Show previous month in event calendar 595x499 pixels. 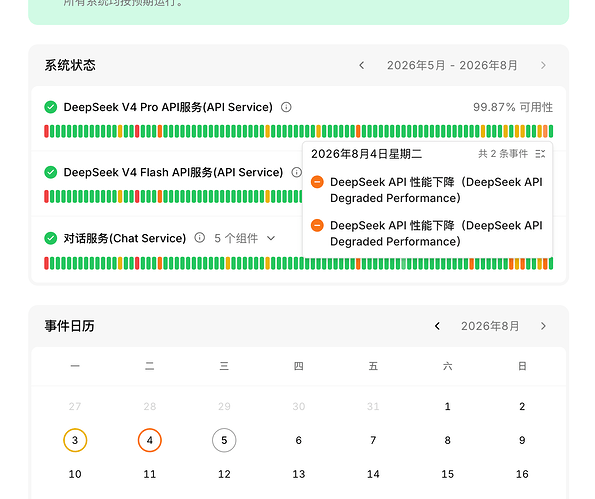[437, 326]
